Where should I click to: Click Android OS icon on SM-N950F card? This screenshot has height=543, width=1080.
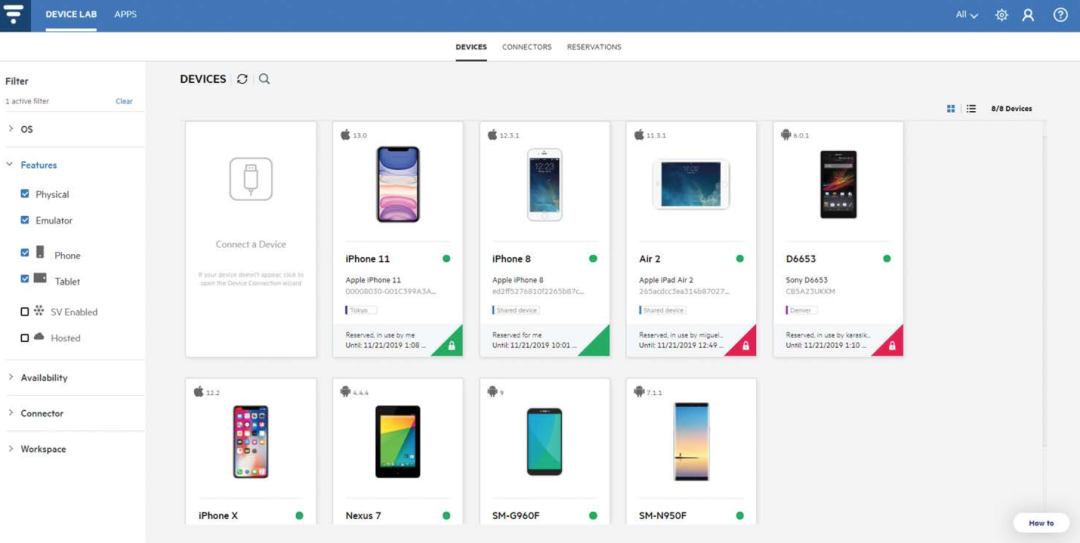pos(639,391)
